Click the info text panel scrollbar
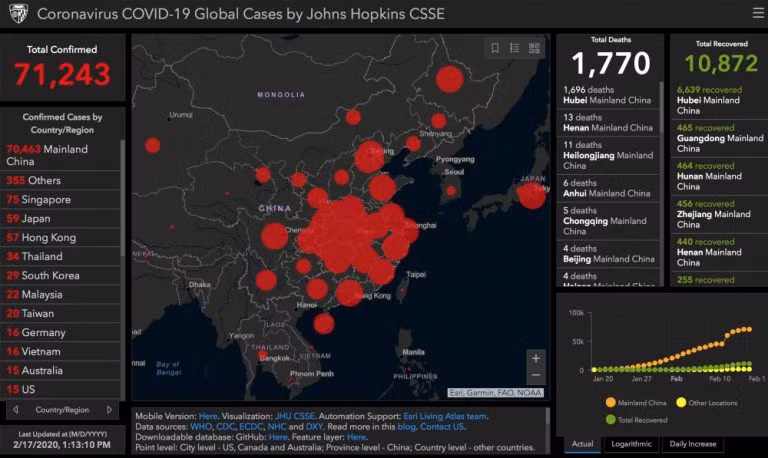This screenshot has width=768, height=458. (547, 417)
